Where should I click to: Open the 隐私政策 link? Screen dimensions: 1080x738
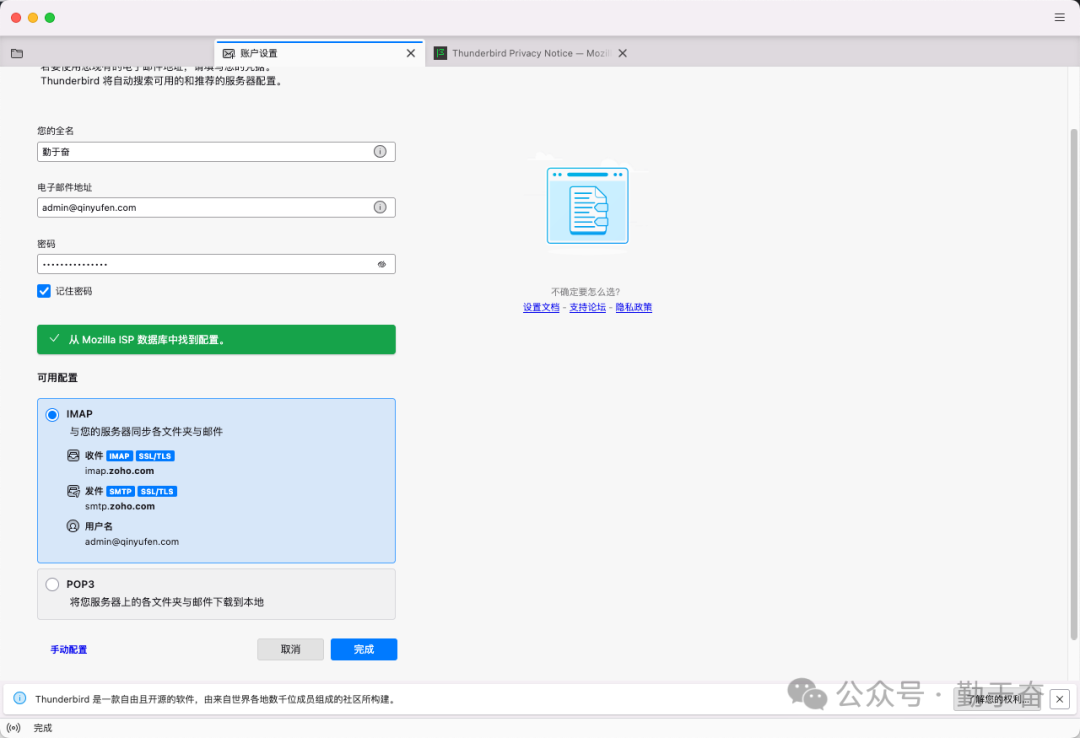(x=634, y=307)
